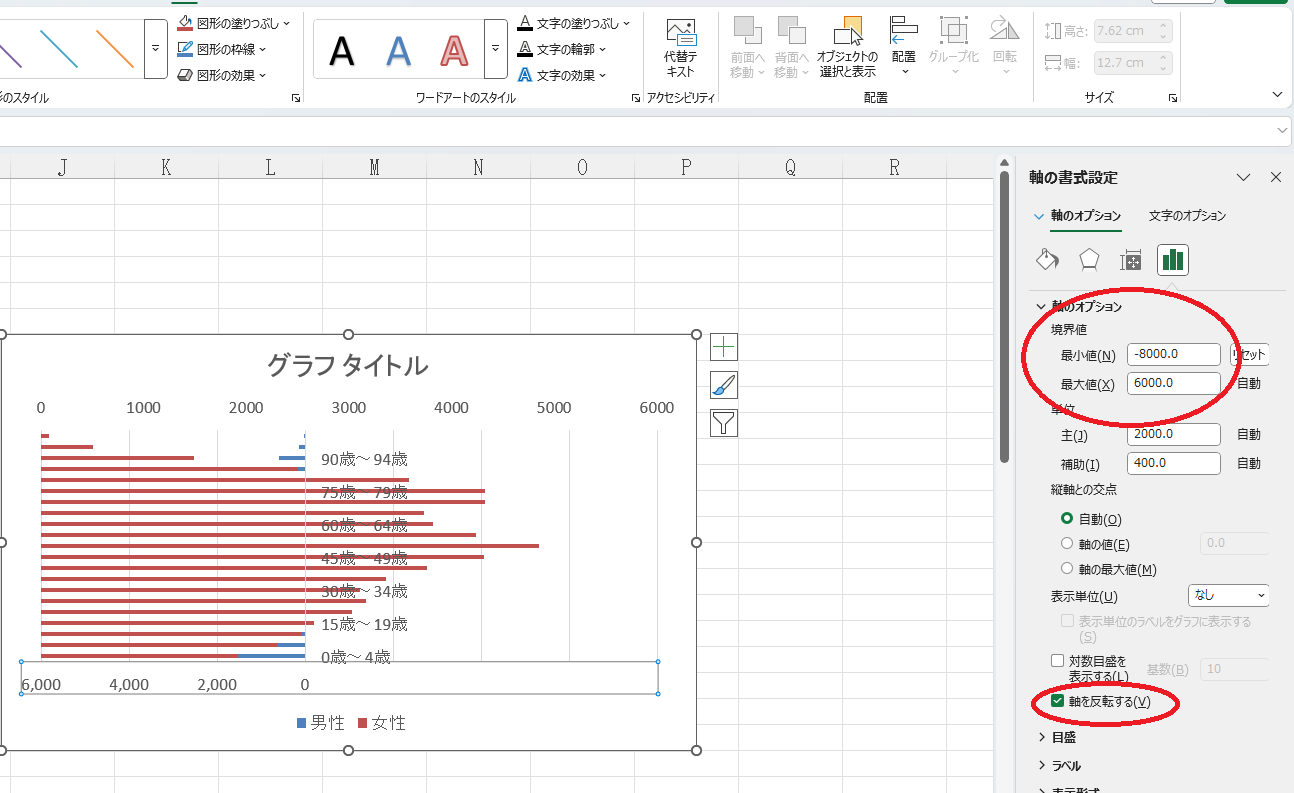This screenshot has width=1294, height=793.
Task: Select the 自動(O) radio button
Action: [x=1067, y=519]
